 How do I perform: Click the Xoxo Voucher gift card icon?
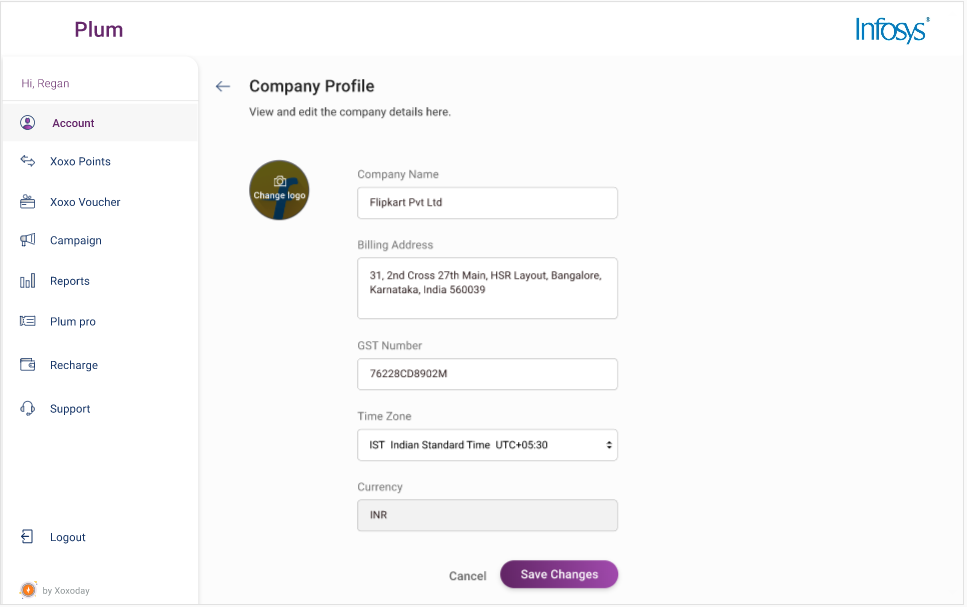pos(28,202)
